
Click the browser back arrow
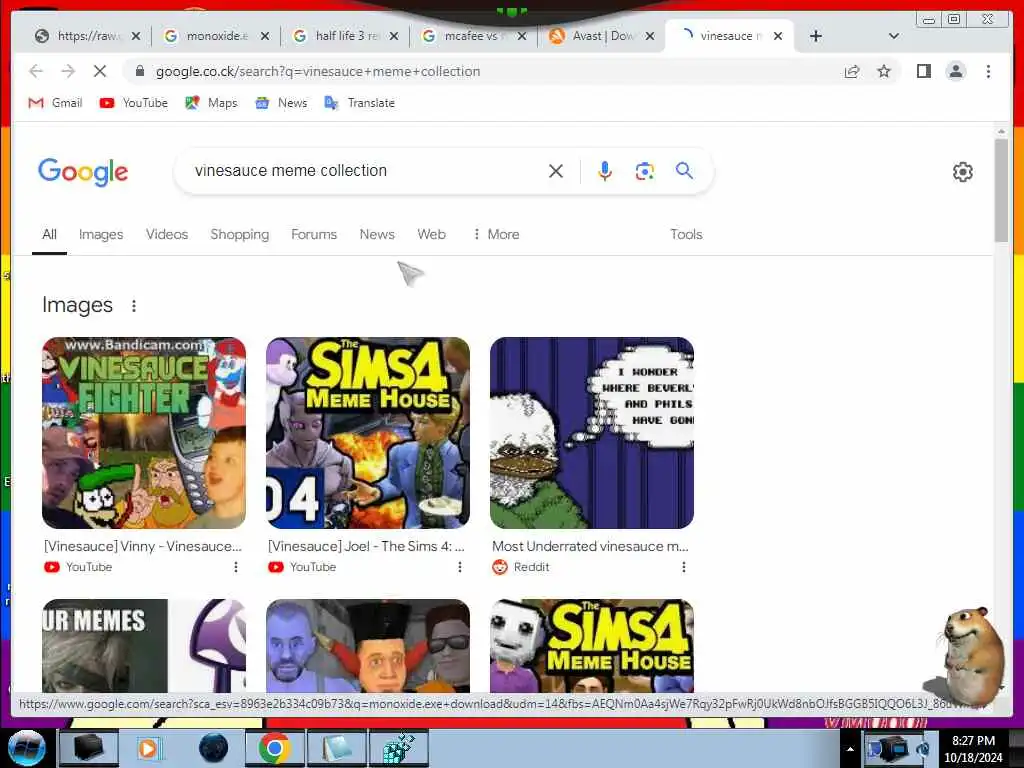(x=36, y=71)
